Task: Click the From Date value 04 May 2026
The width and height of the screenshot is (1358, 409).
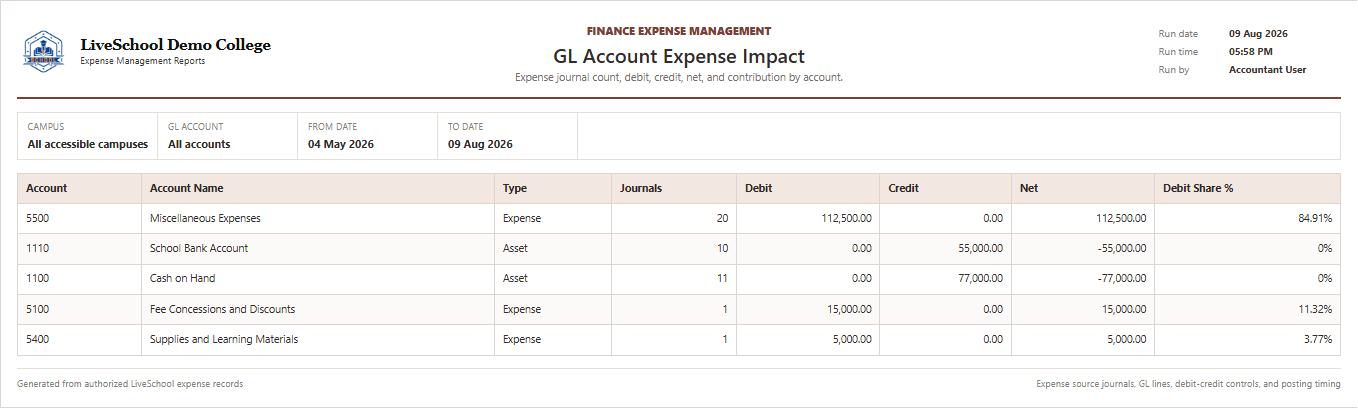Action: [340, 144]
